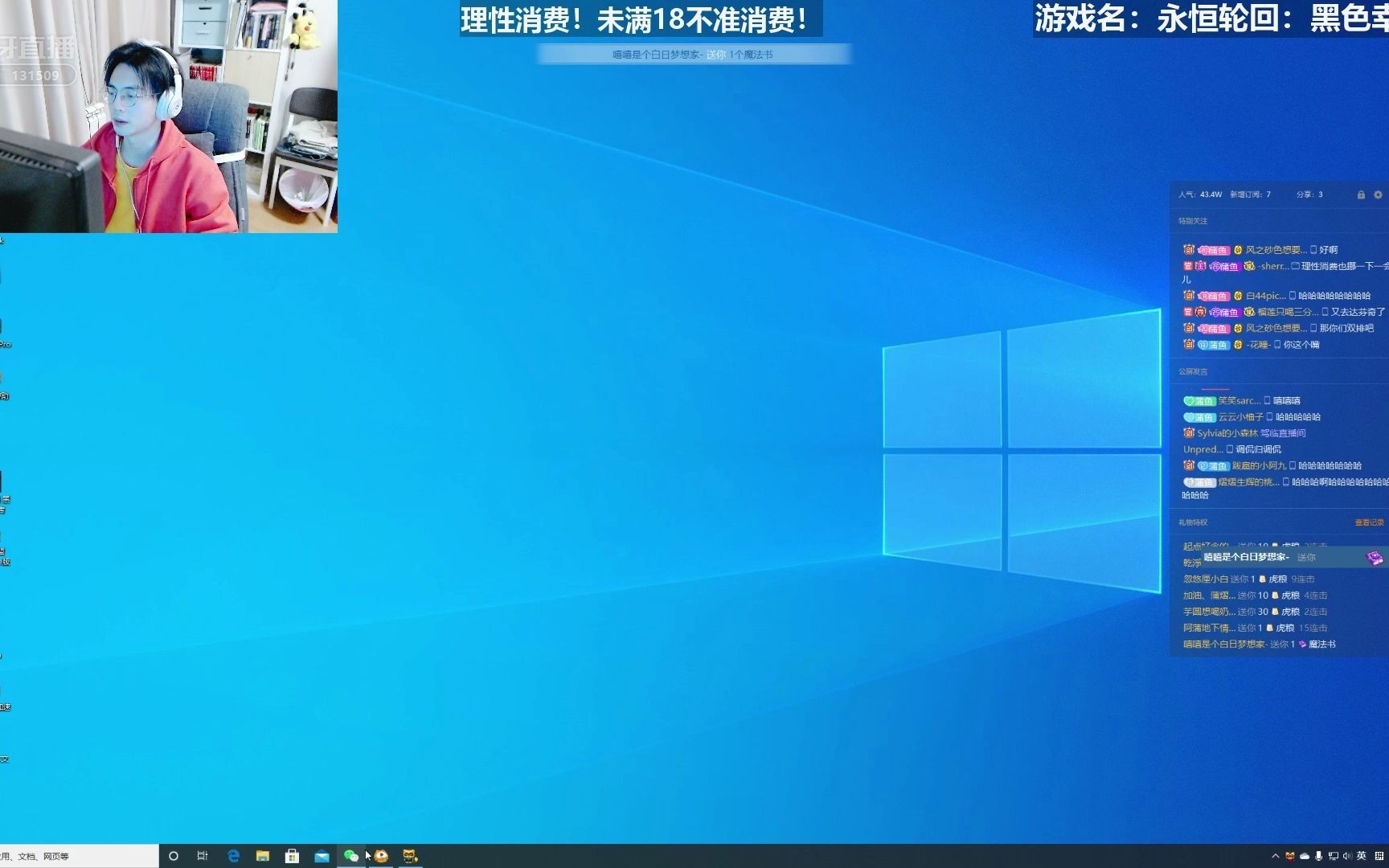
Task: Click message 又去达芬奇了
Action: tap(1358, 312)
